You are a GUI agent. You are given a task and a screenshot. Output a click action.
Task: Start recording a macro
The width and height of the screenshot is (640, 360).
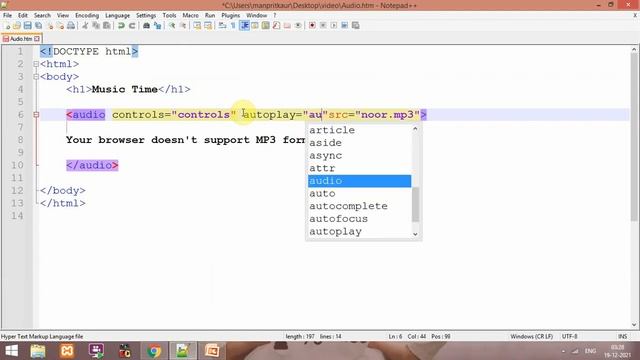tap(312, 25)
